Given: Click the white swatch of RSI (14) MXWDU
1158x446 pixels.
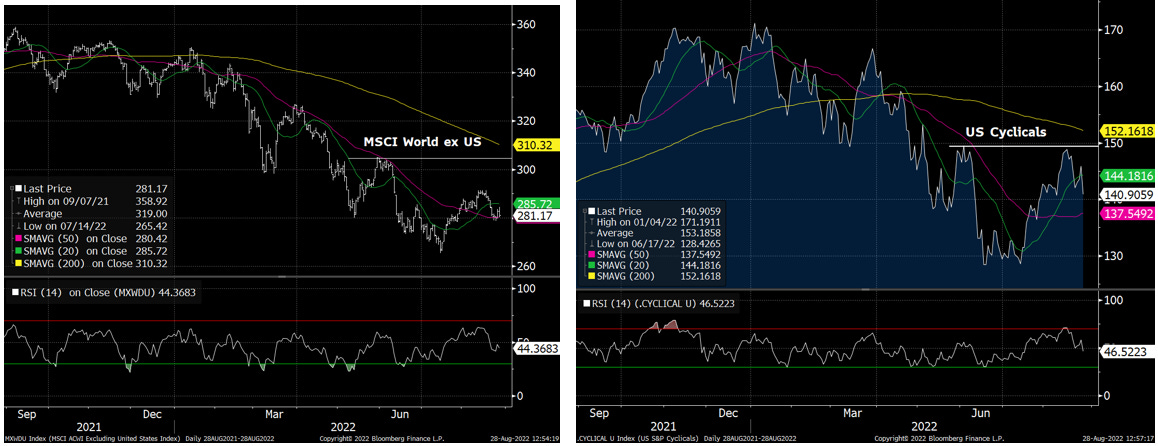Looking at the screenshot, I should tap(16, 292).
